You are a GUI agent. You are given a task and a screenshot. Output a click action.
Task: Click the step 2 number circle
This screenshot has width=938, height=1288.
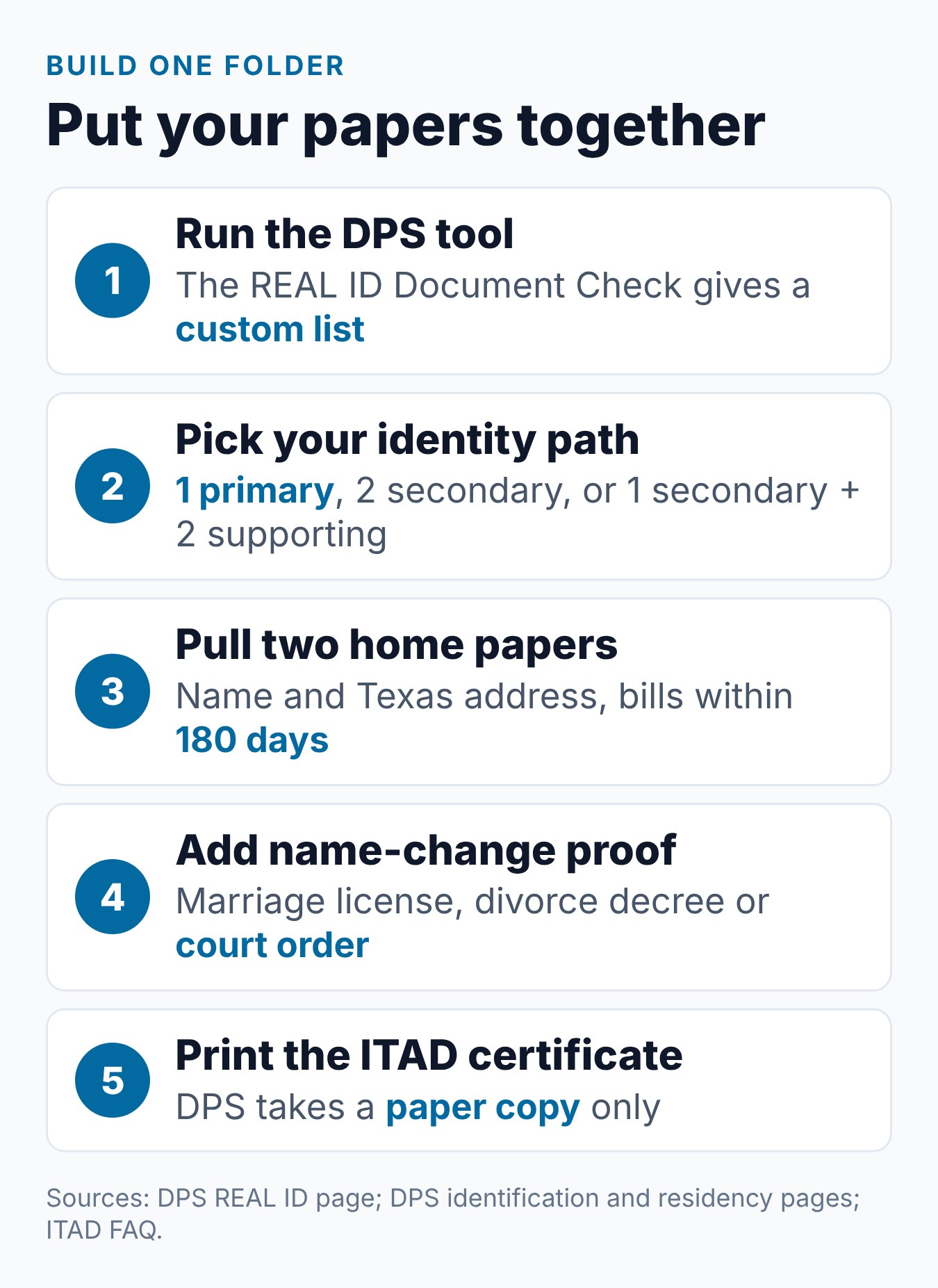(x=113, y=486)
